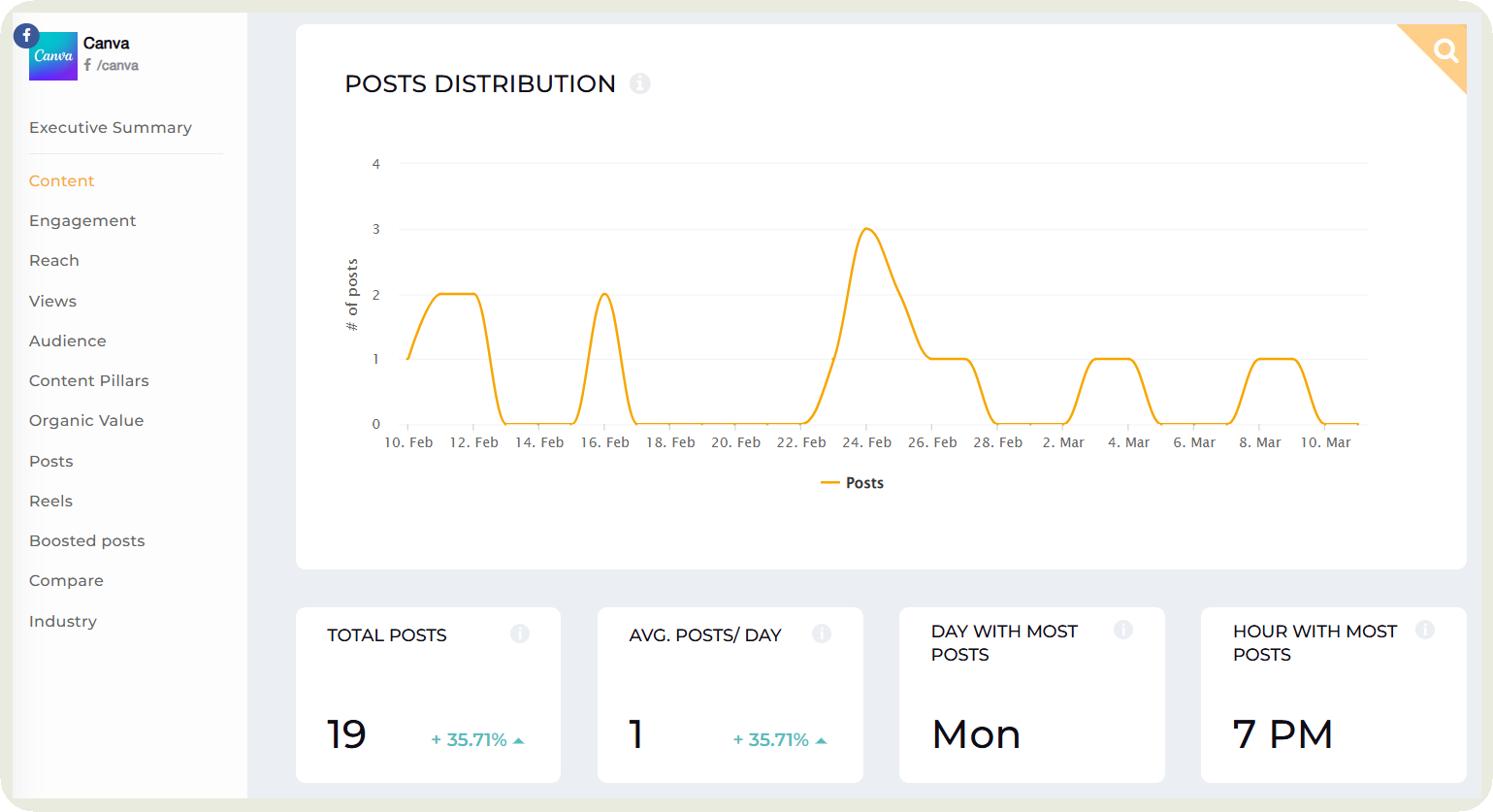Open the Executive Summary section
Viewport: 1493px width, 812px height.
pyautogui.click(x=110, y=127)
